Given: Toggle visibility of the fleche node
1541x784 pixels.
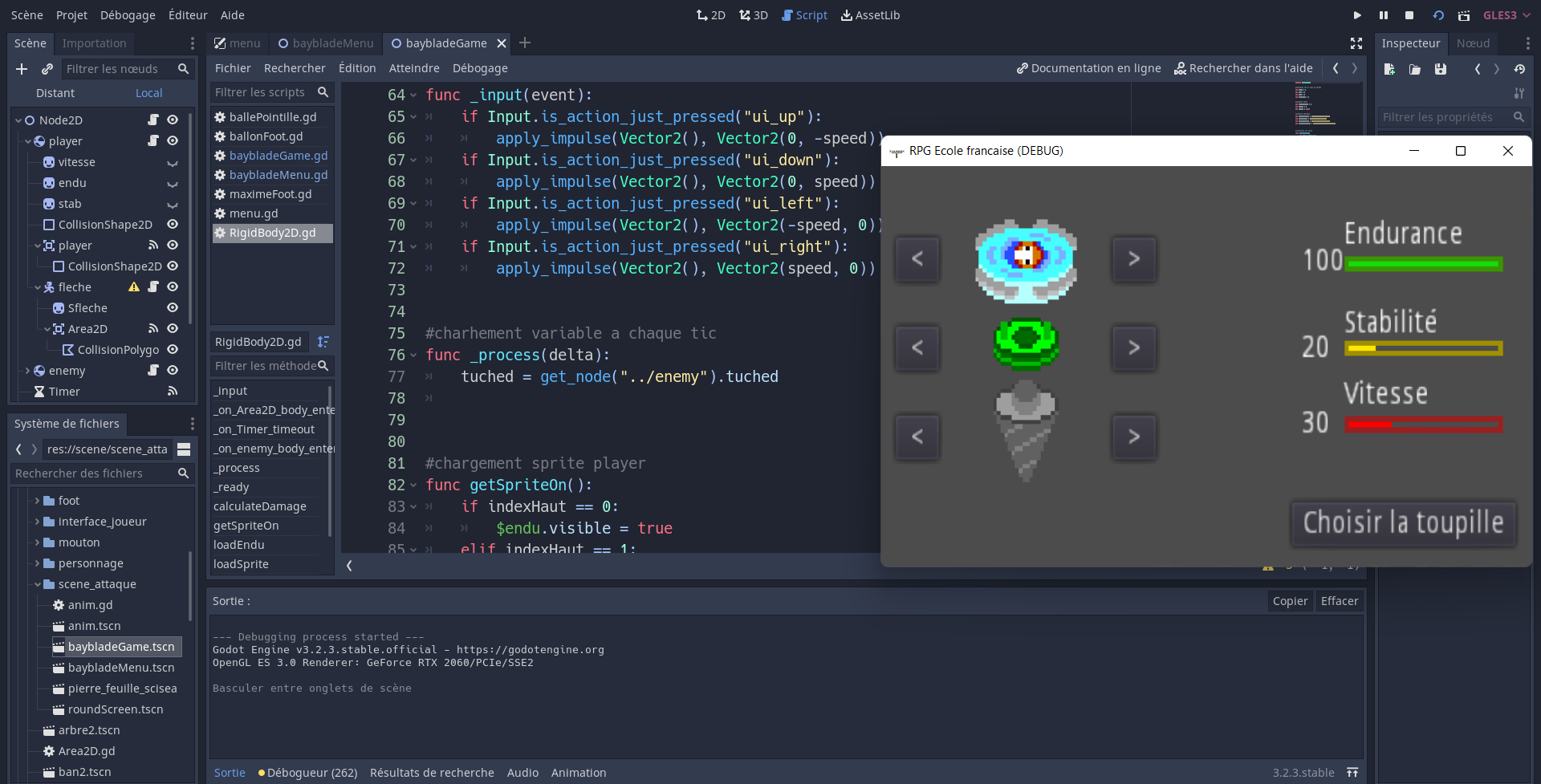Looking at the screenshot, I should click(x=173, y=286).
